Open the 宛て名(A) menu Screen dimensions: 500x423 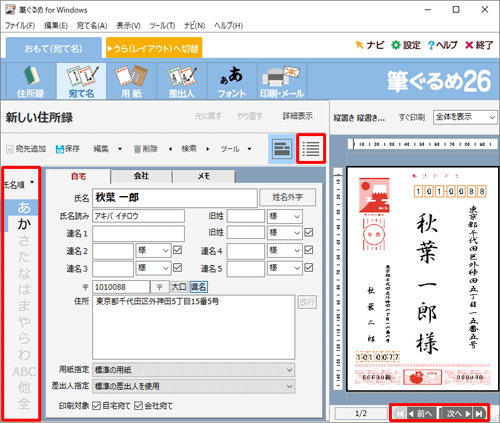[92, 26]
